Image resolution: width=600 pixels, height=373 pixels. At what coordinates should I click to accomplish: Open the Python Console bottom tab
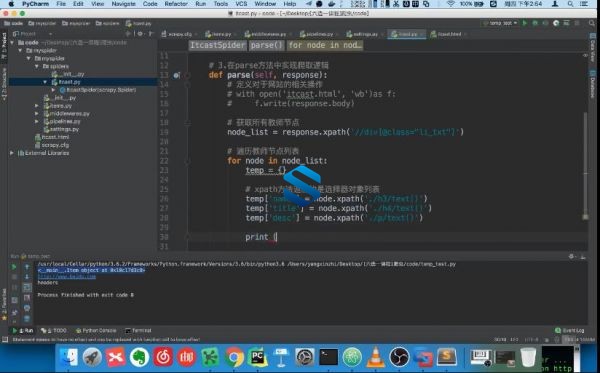click(x=96, y=331)
